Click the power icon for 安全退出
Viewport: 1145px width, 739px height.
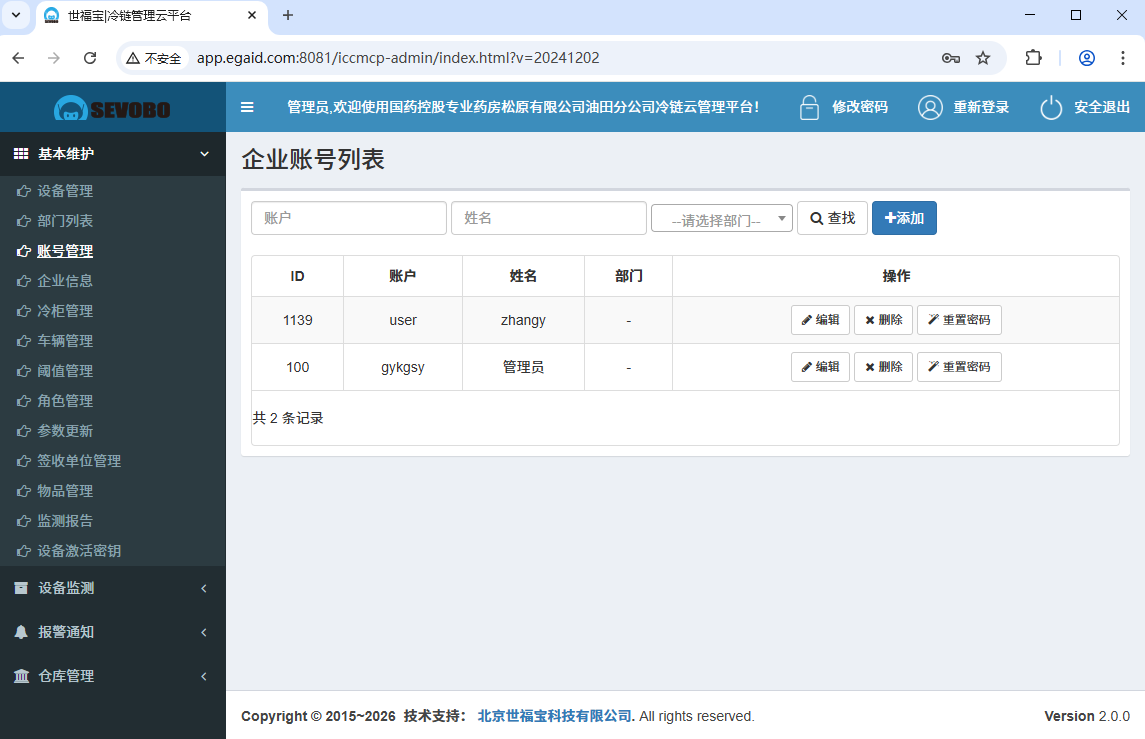pos(1050,107)
